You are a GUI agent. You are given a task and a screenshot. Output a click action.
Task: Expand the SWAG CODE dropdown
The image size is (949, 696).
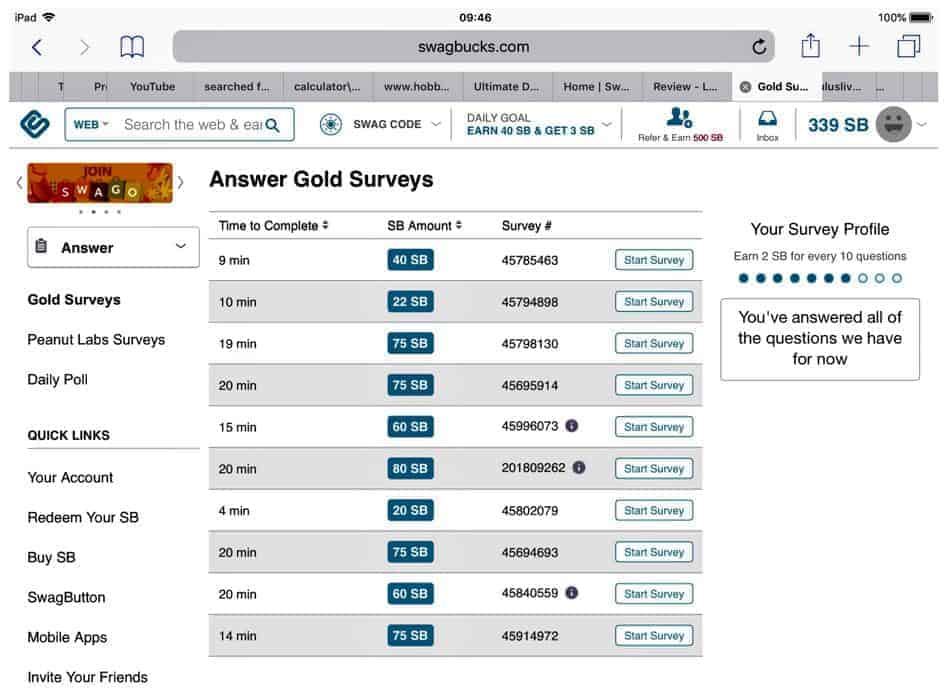tap(436, 124)
